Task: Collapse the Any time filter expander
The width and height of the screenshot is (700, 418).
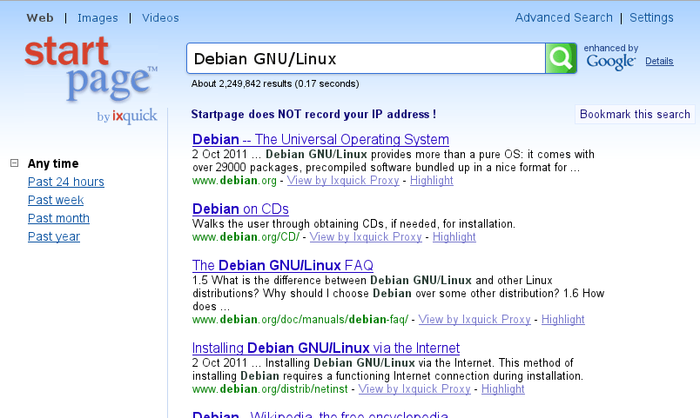Action: coord(14,163)
